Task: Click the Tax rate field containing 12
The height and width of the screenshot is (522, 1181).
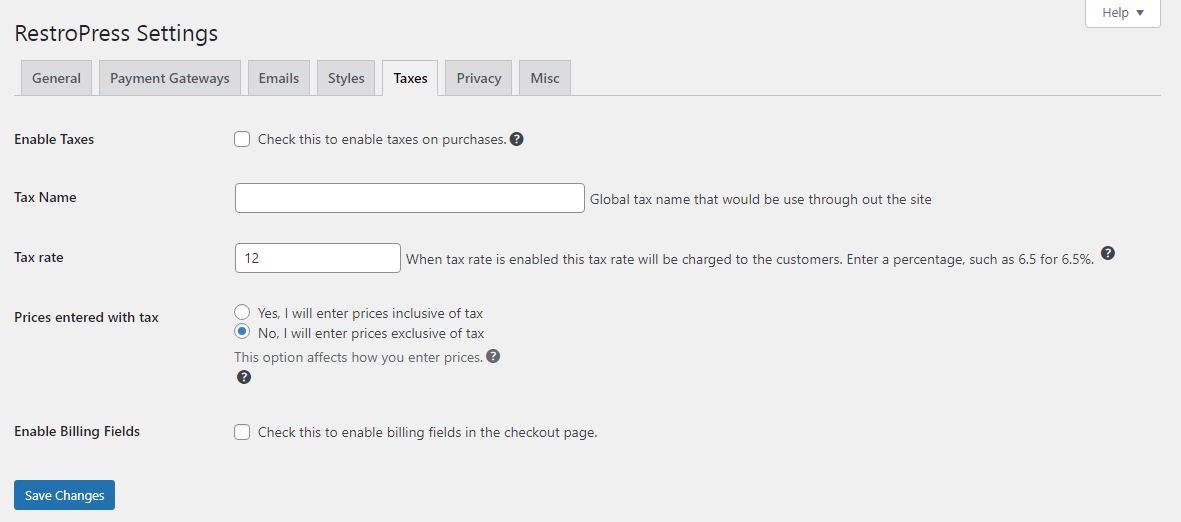Action: click(318, 258)
